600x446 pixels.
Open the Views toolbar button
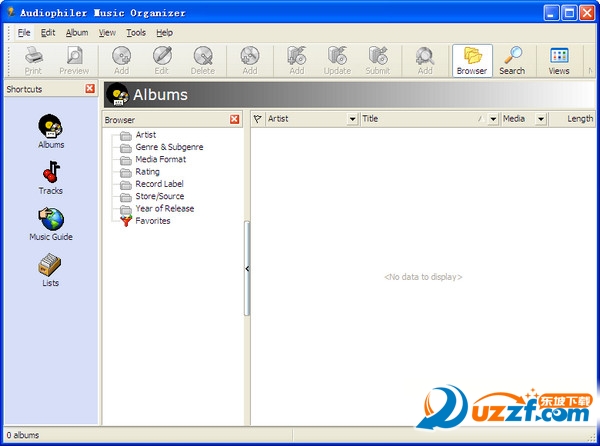tap(559, 60)
